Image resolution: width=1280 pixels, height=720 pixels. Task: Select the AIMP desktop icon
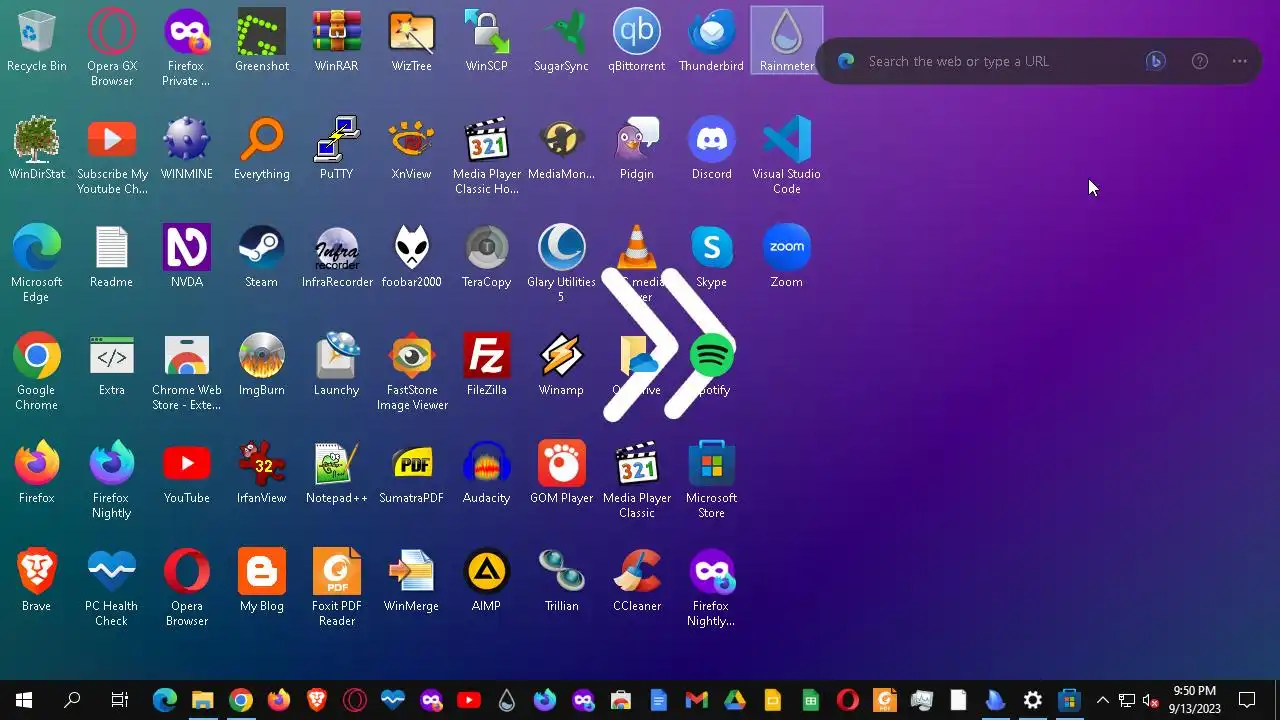coord(486,581)
